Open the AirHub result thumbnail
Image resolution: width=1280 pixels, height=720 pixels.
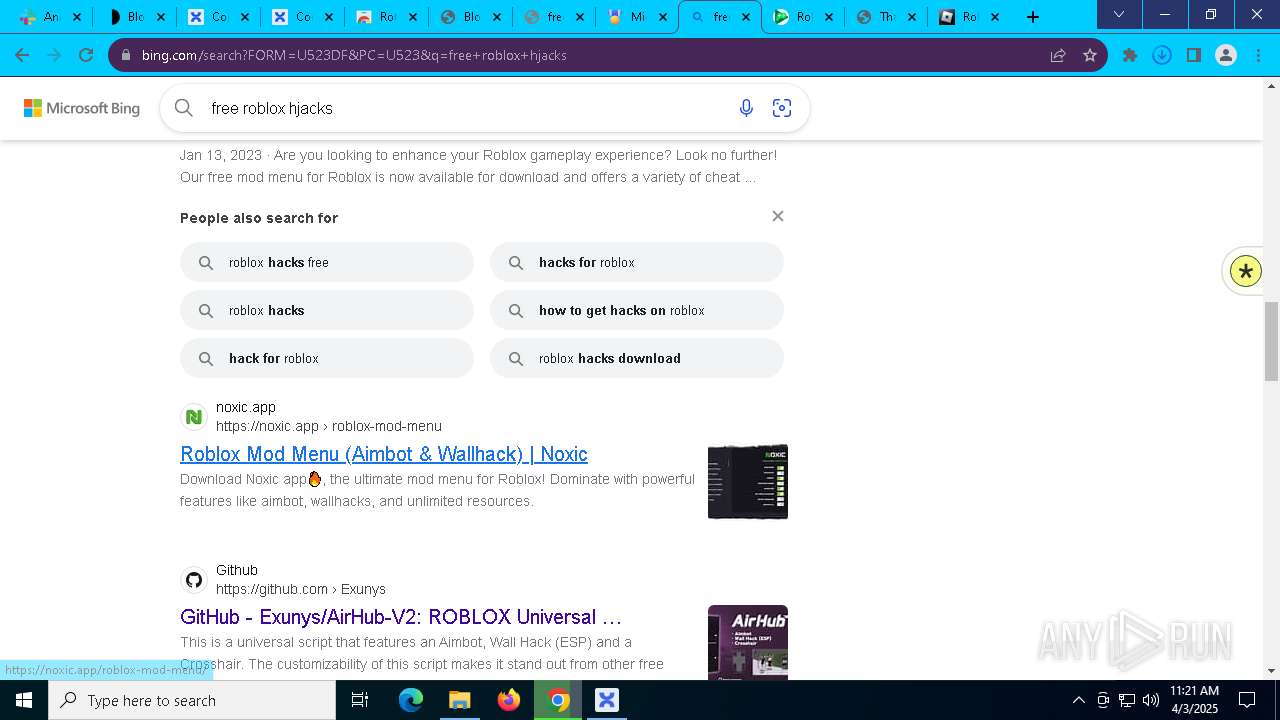click(x=748, y=642)
